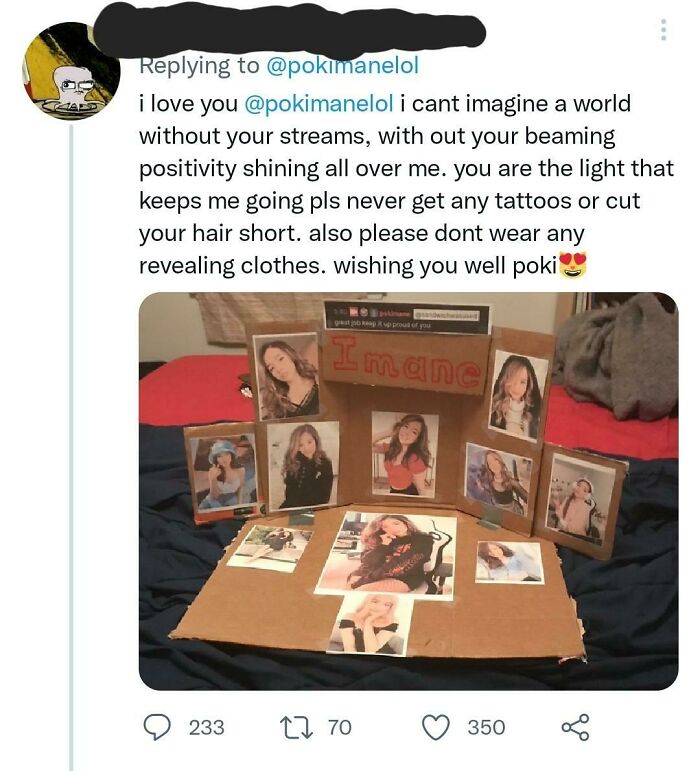Click the stream screenshot atop the display
Screen dimensions: 700x771
[406, 317]
